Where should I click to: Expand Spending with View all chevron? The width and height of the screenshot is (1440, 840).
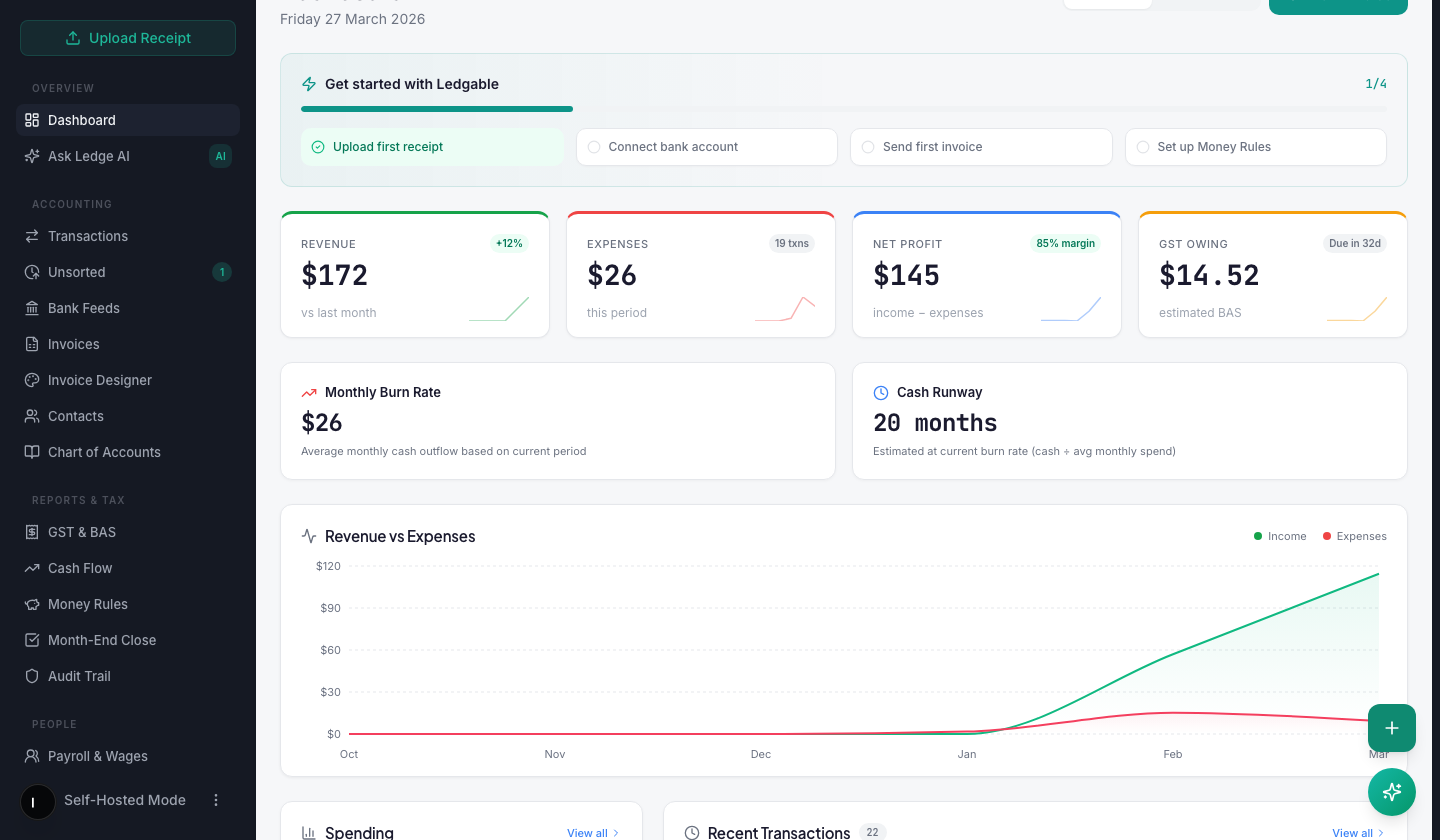tap(593, 833)
